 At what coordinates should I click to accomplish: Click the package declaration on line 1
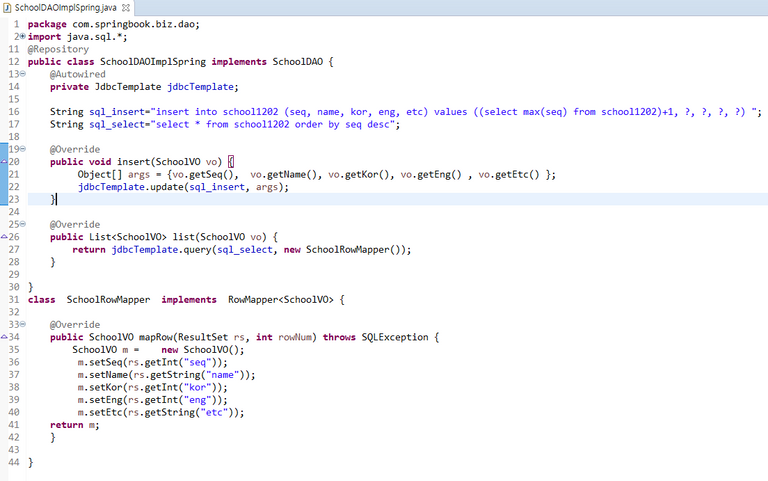[x=114, y=24]
